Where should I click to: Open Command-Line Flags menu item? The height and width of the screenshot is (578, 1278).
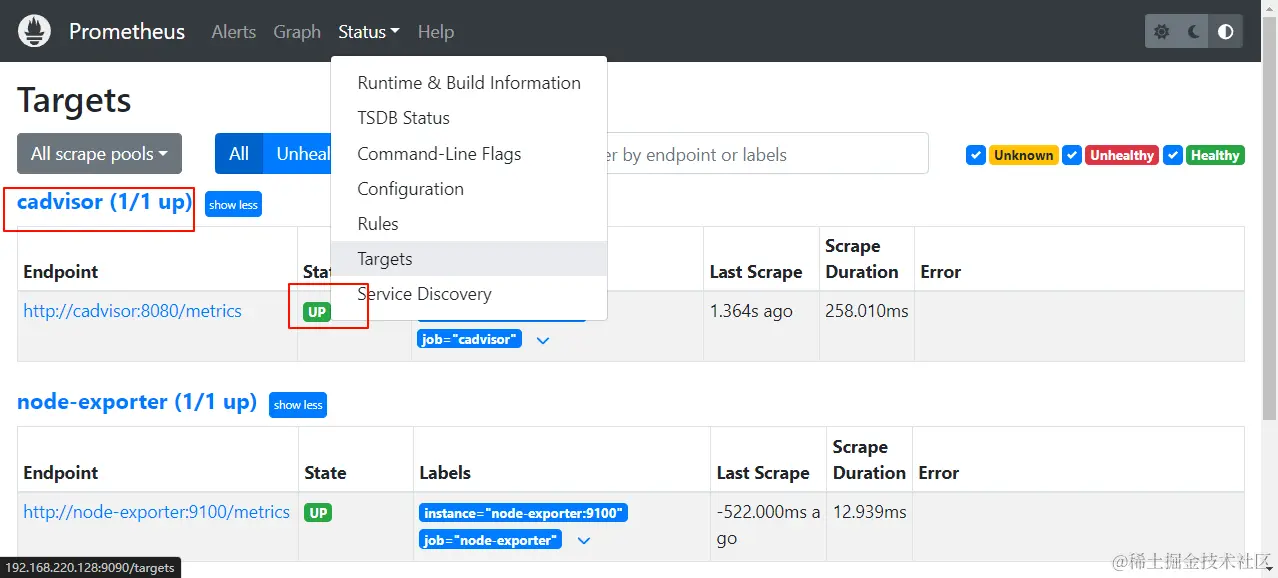tap(439, 154)
